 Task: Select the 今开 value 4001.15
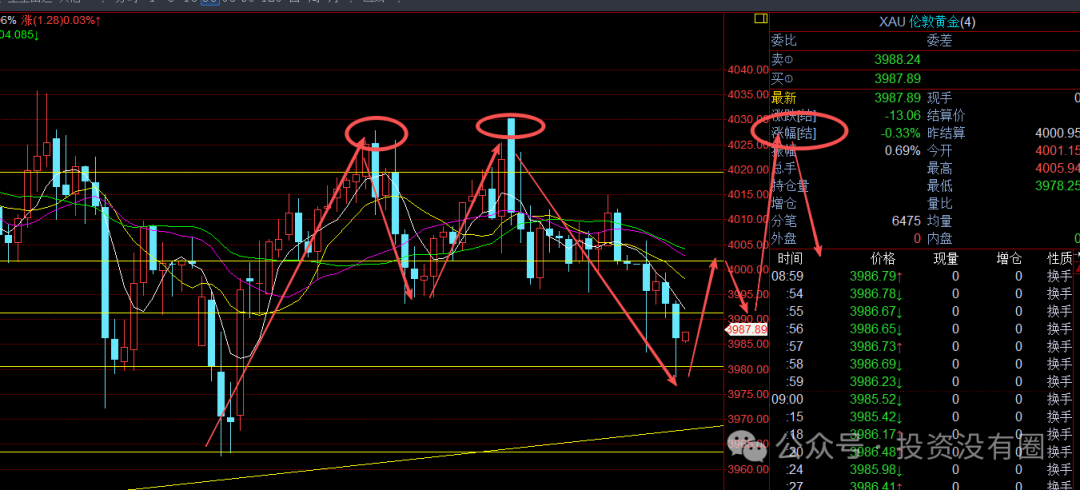[x=1057, y=151]
